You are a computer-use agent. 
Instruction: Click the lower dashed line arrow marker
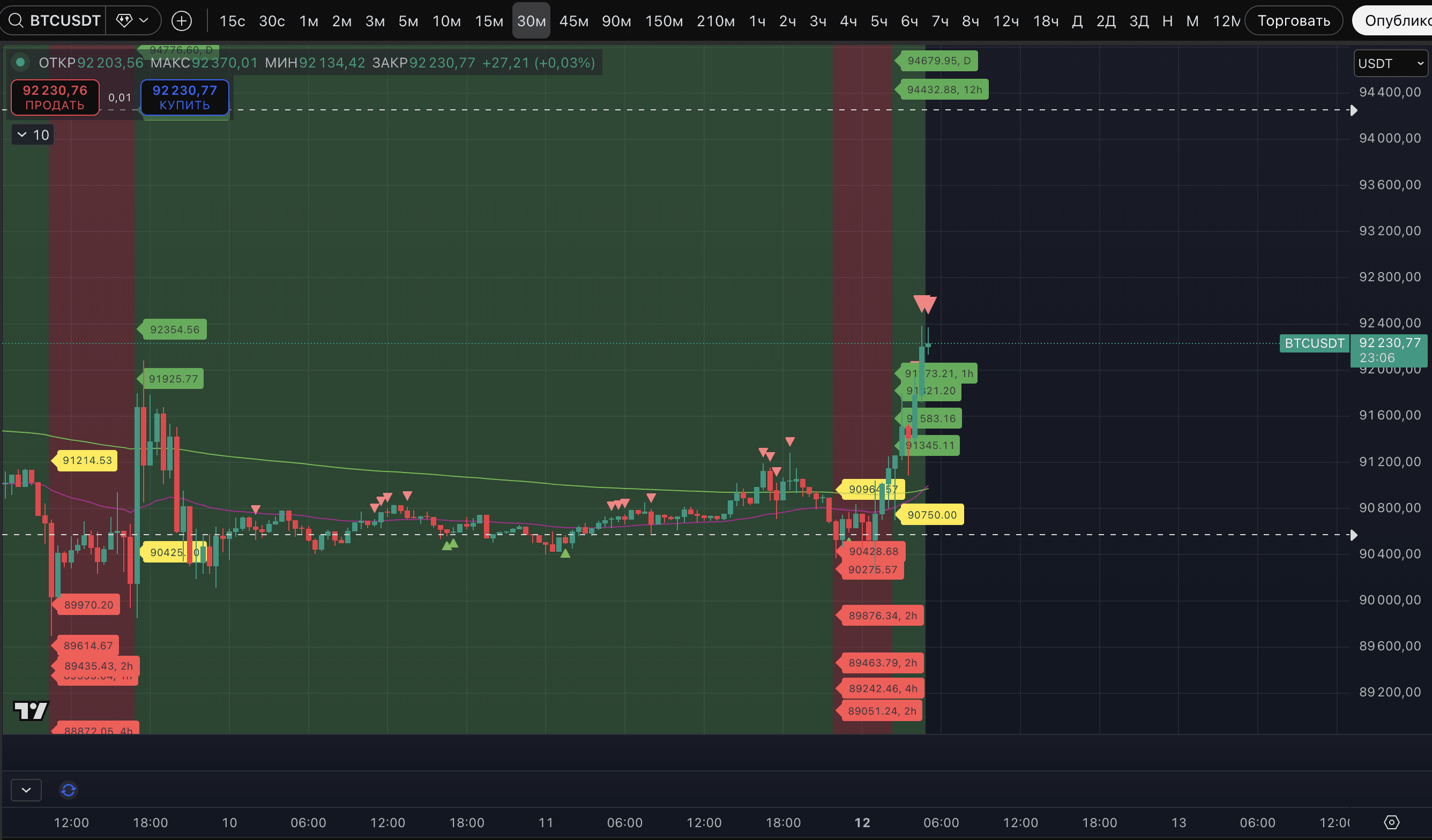click(1354, 535)
